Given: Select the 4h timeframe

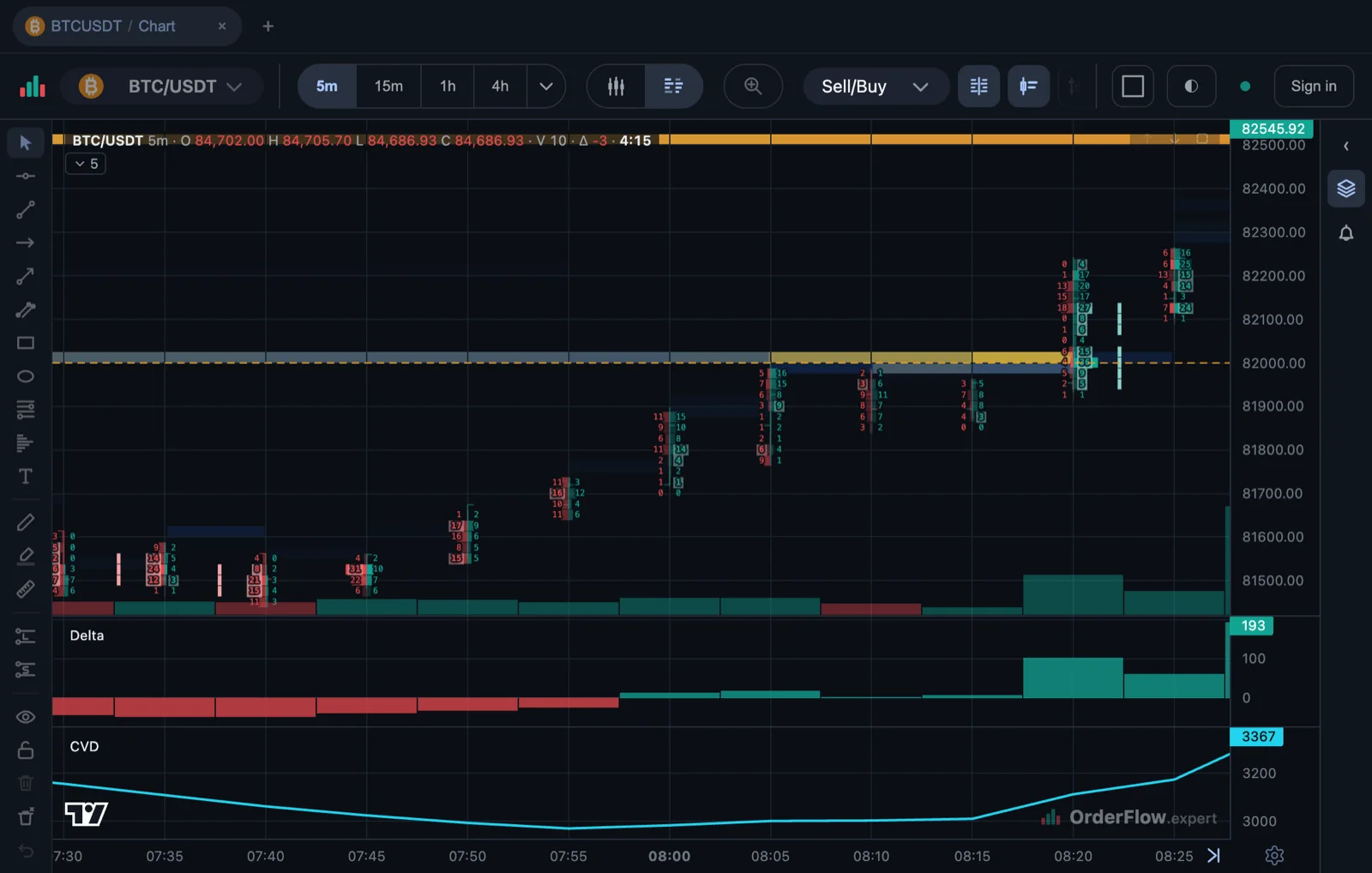Looking at the screenshot, I should 500,86.
